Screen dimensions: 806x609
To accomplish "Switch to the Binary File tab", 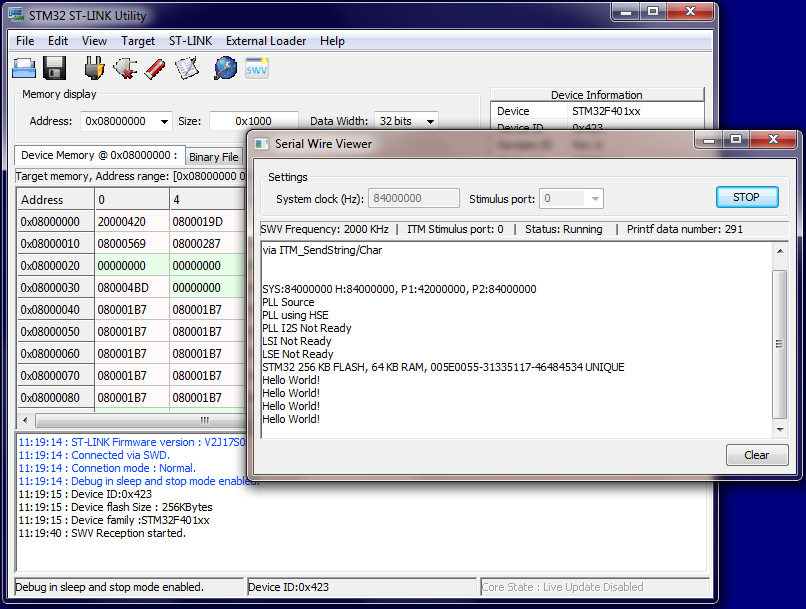I will 214,157.
